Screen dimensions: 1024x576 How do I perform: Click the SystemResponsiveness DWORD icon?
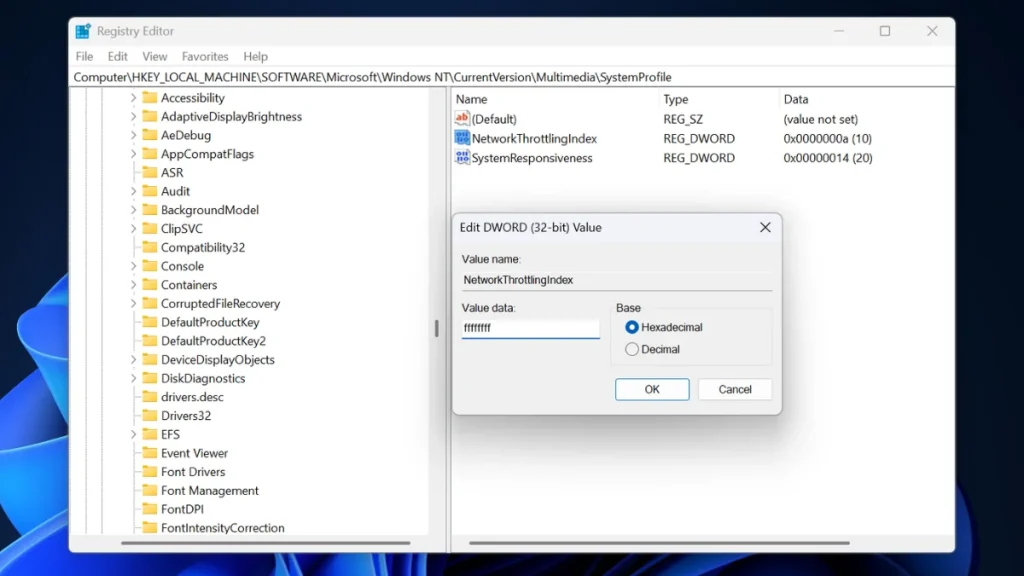pyautogui.click(x=462, y=157)
